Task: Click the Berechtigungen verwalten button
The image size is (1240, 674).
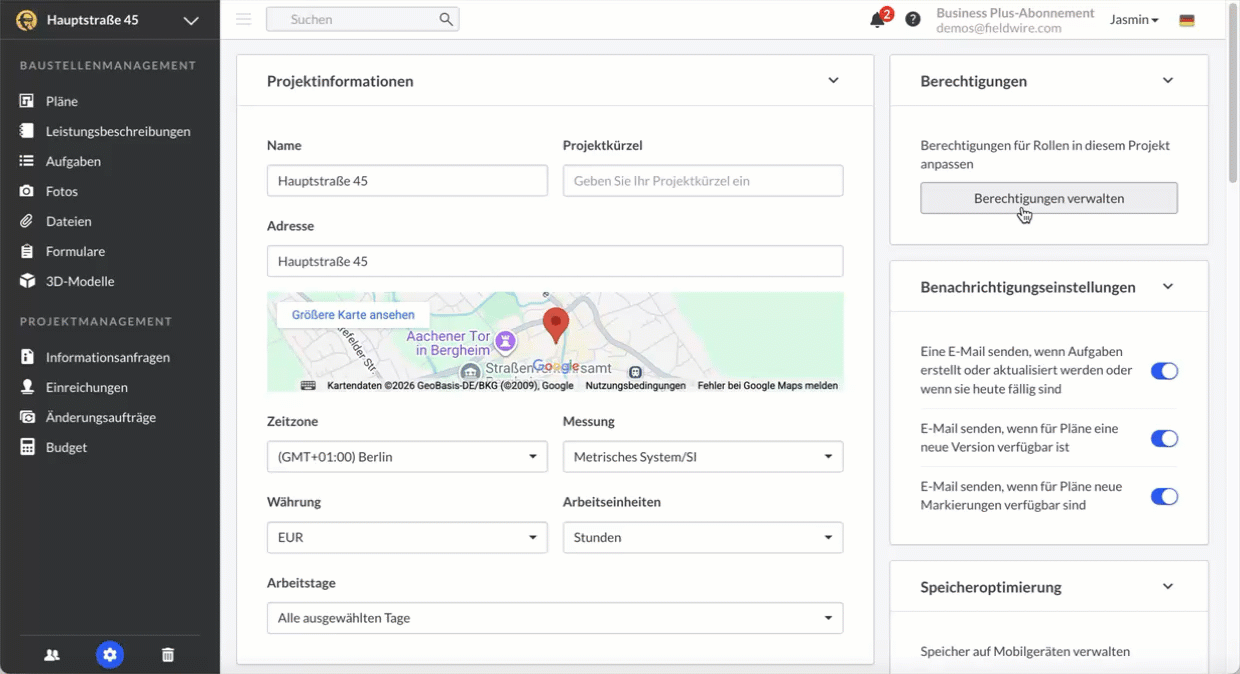Action: coord(1048,198)
